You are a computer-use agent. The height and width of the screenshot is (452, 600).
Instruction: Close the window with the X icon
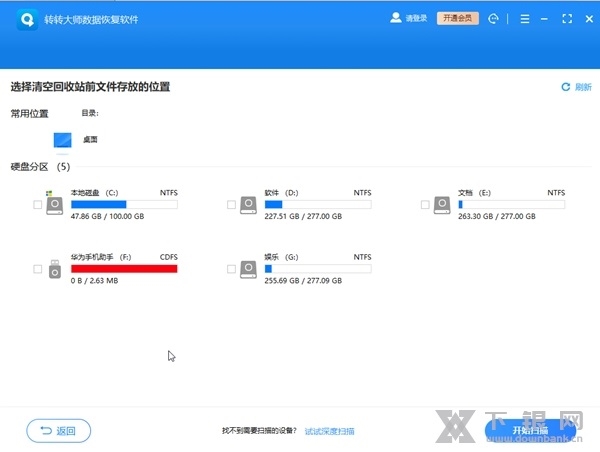[589, 19]
